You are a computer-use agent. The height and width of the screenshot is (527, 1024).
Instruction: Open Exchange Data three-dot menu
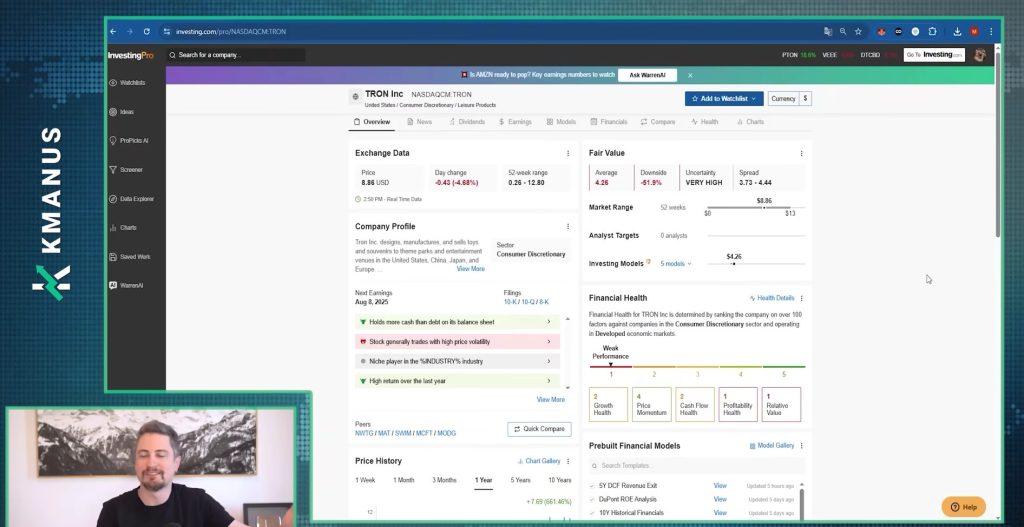568,154
